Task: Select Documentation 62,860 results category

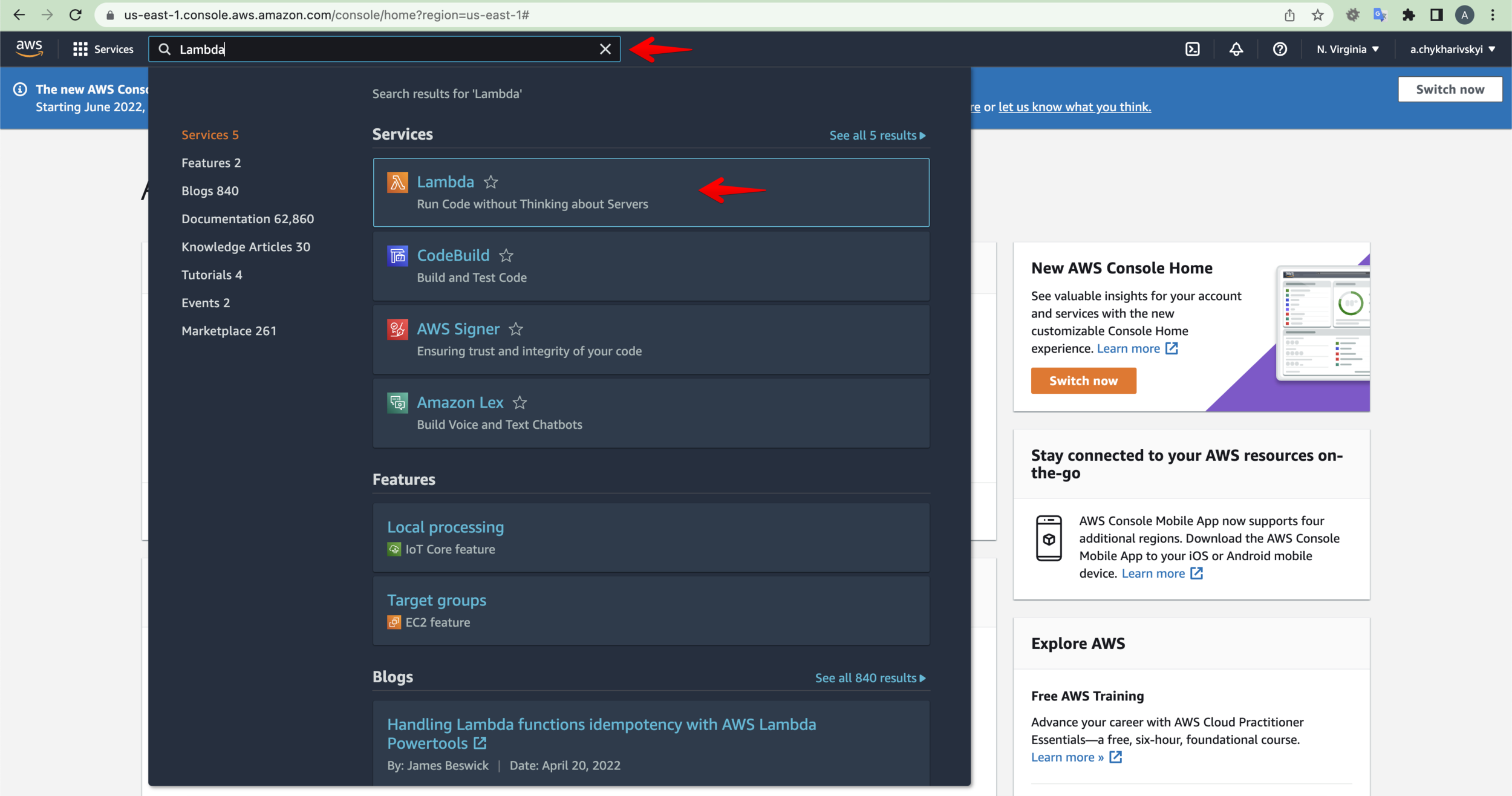Action: coord(247,219)
